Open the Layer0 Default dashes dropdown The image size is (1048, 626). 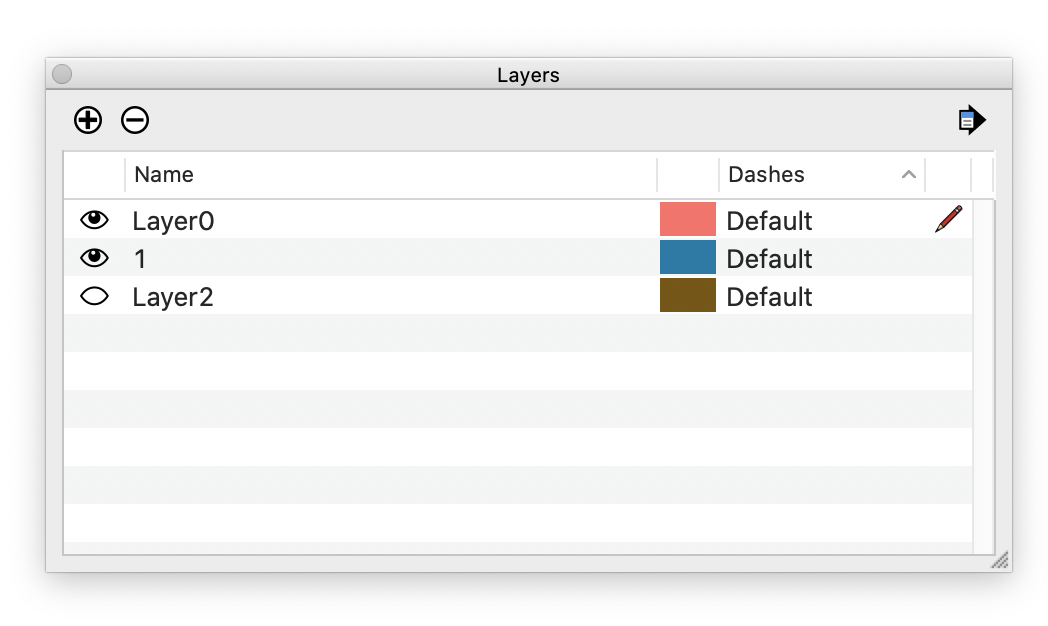tap(769, 221)
